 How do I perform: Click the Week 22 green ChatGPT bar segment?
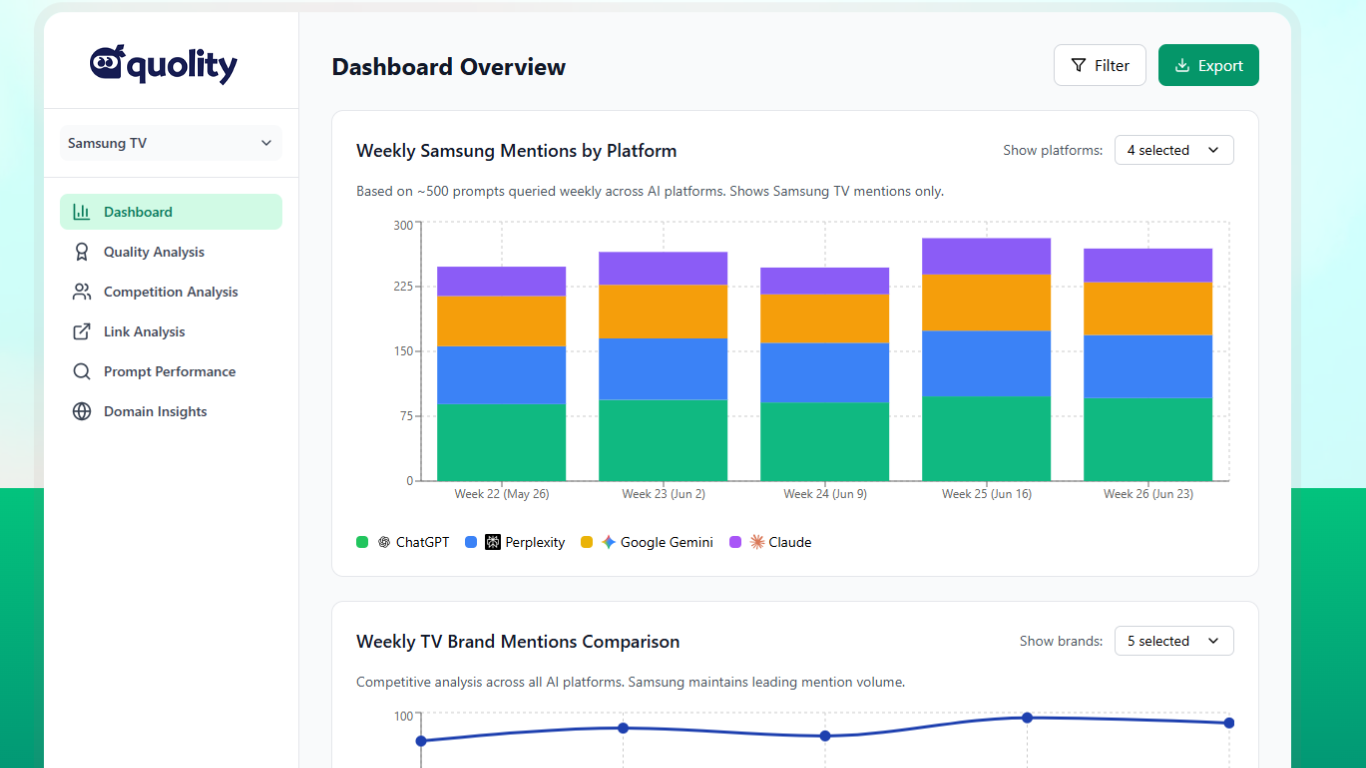(x=501, y=442)
